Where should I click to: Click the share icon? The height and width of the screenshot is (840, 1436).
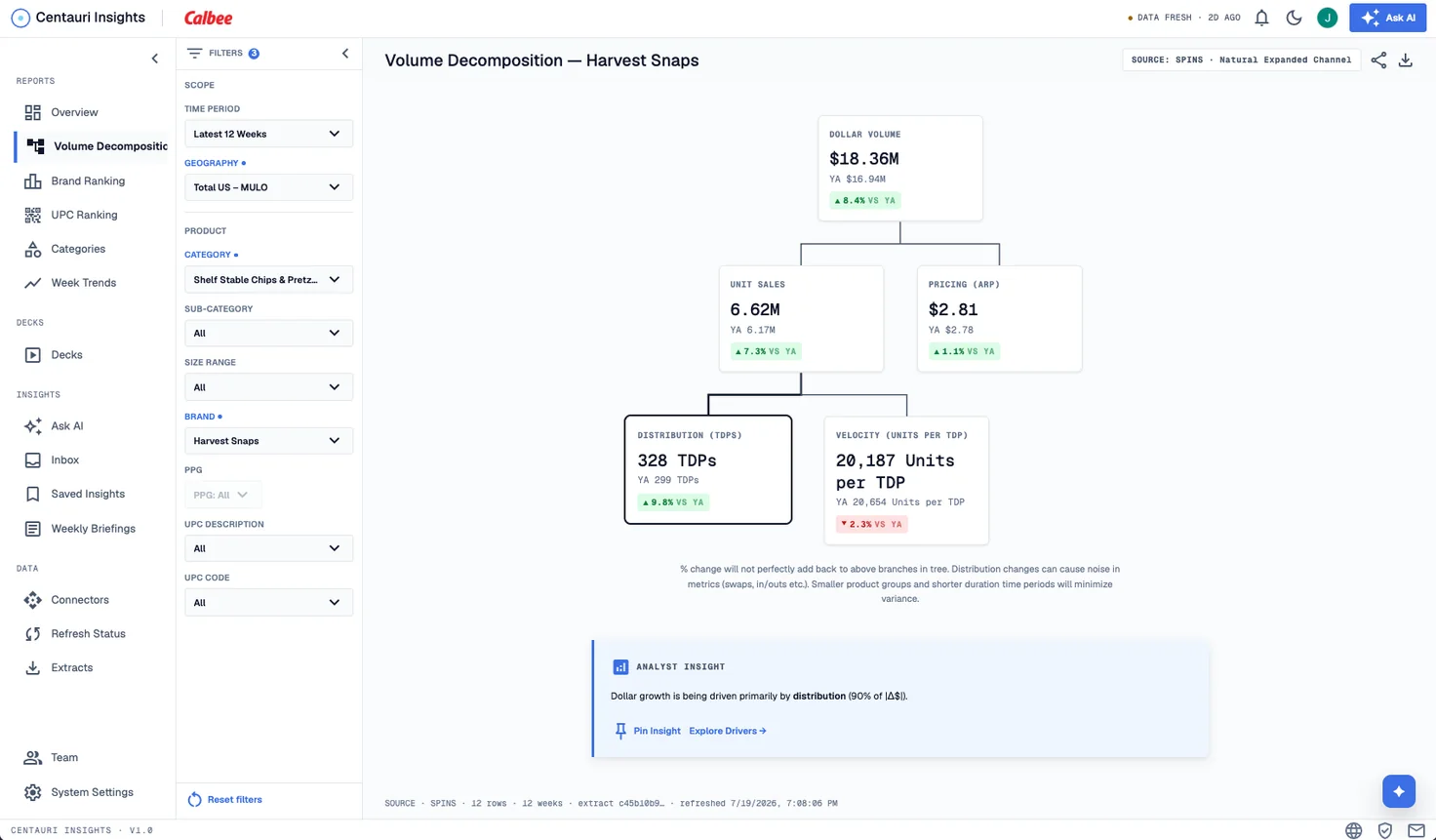pyautogui.click(x=1378, y=60)
